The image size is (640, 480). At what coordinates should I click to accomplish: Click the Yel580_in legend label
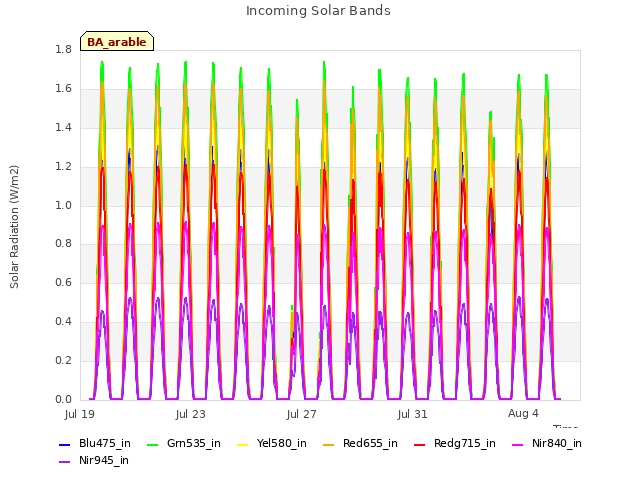point(282,443)
